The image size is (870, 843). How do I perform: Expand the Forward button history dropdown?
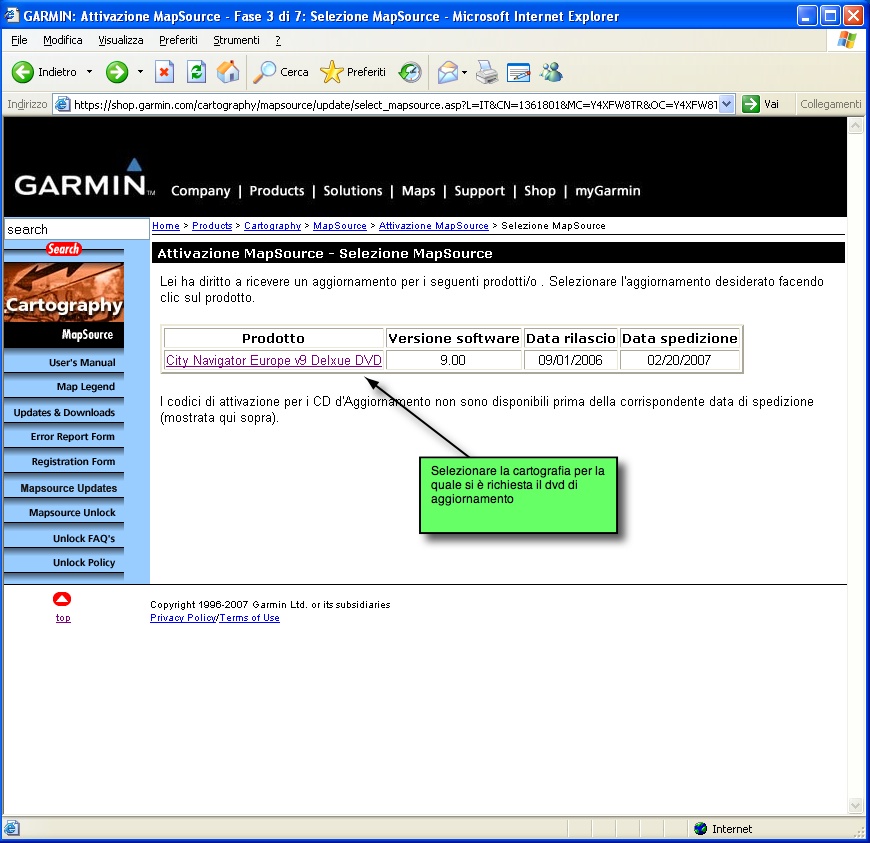coord(140,72)
